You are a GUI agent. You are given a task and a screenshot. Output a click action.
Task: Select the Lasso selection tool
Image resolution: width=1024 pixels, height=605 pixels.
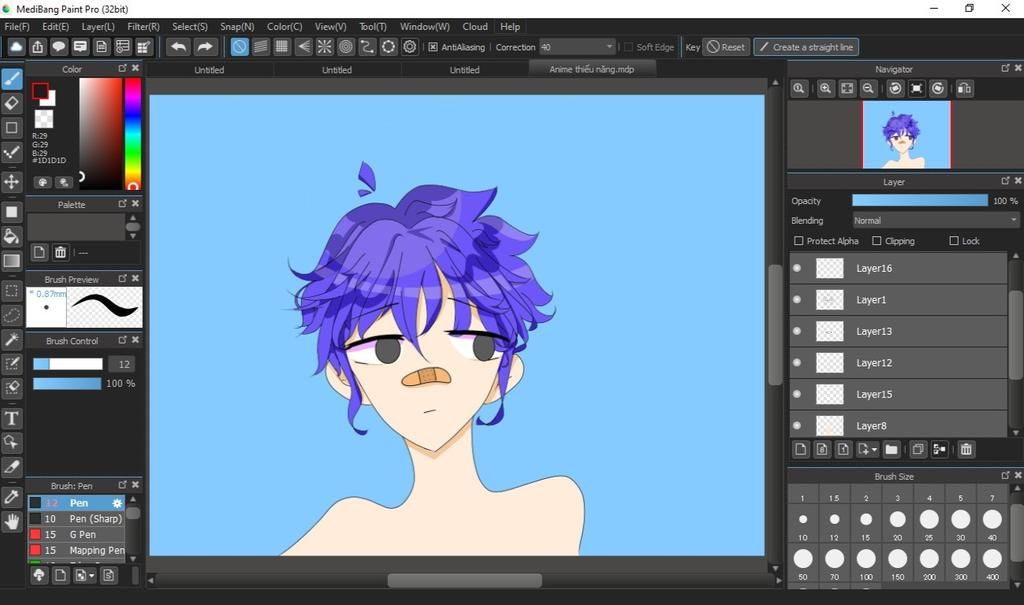(12, 316)
